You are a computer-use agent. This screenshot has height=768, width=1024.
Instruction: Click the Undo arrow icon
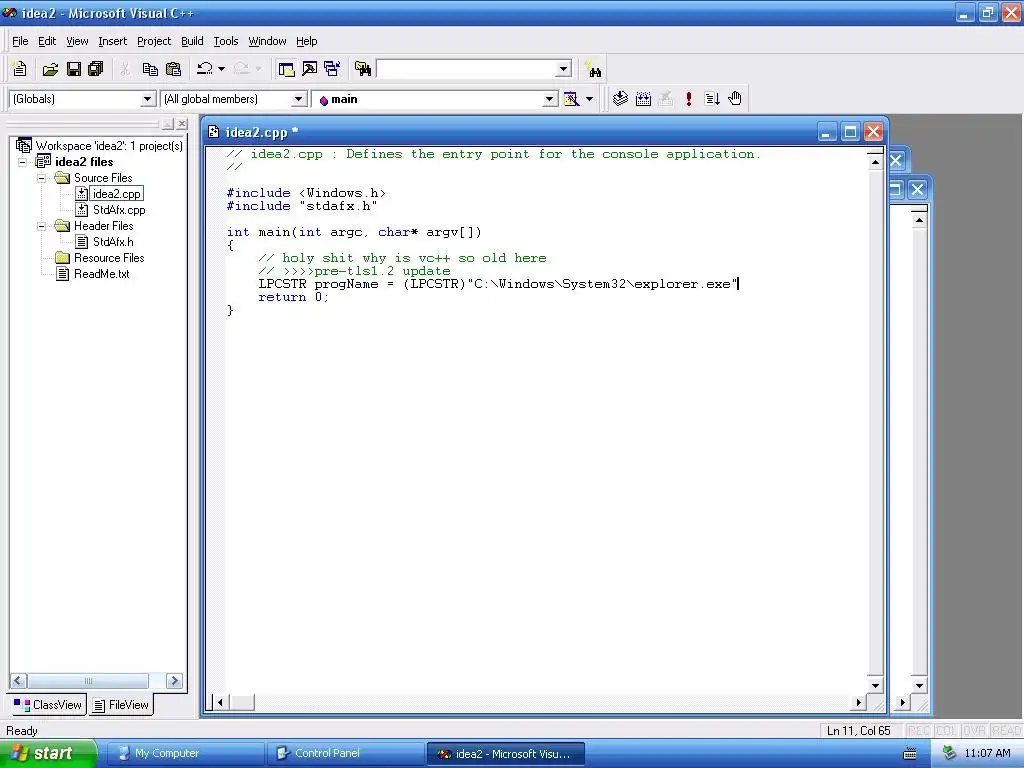pyautogui.click(x=205, y=69)
